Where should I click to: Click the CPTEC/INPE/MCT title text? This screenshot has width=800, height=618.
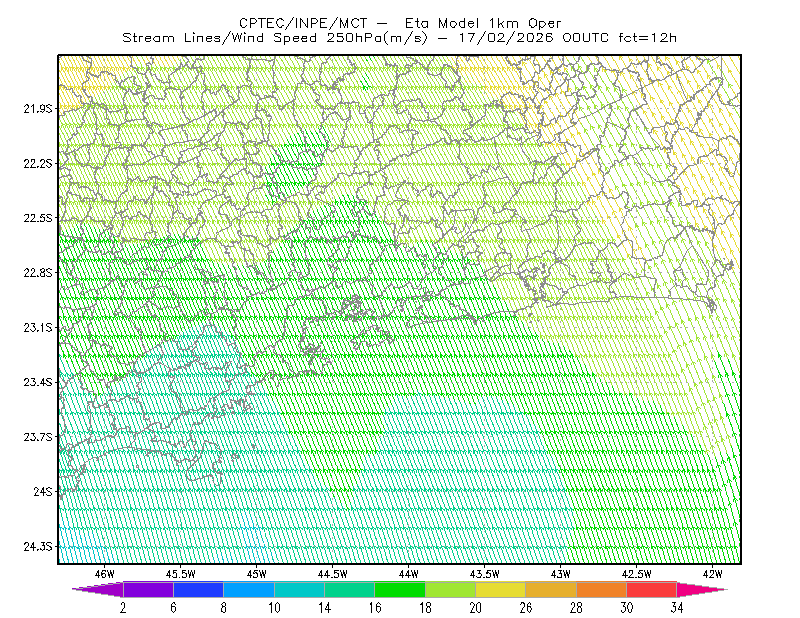tap(303, 23)
